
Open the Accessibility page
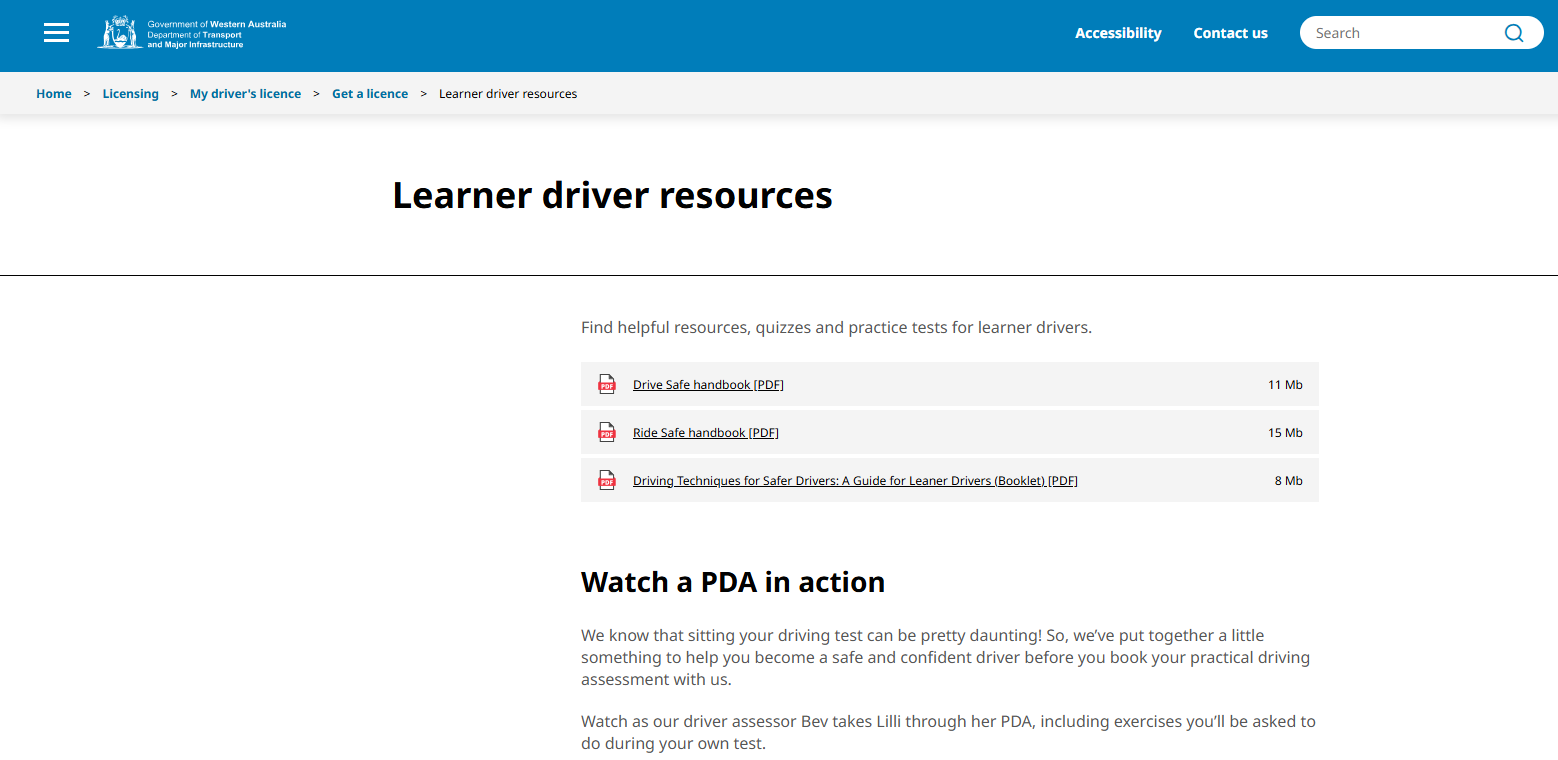(x=1118, y=33)
